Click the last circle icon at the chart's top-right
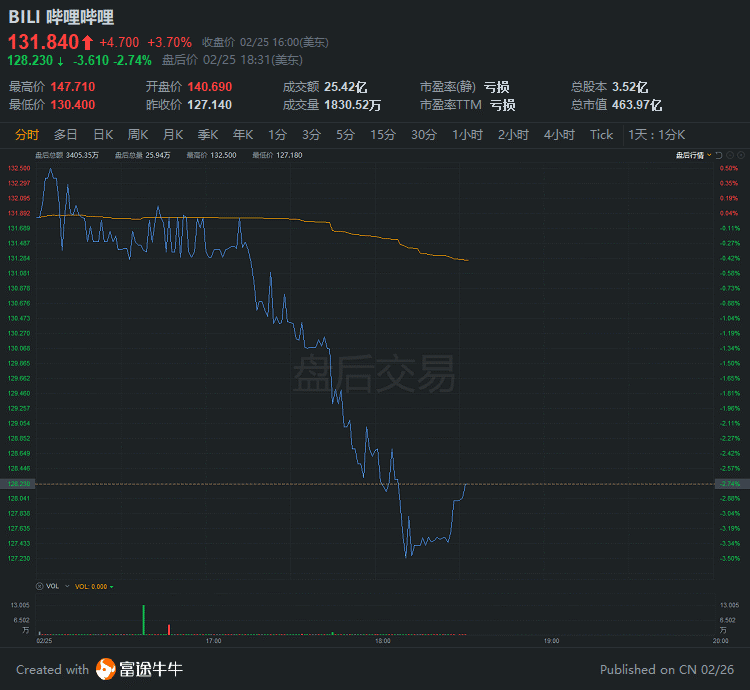 pos(741,155)
